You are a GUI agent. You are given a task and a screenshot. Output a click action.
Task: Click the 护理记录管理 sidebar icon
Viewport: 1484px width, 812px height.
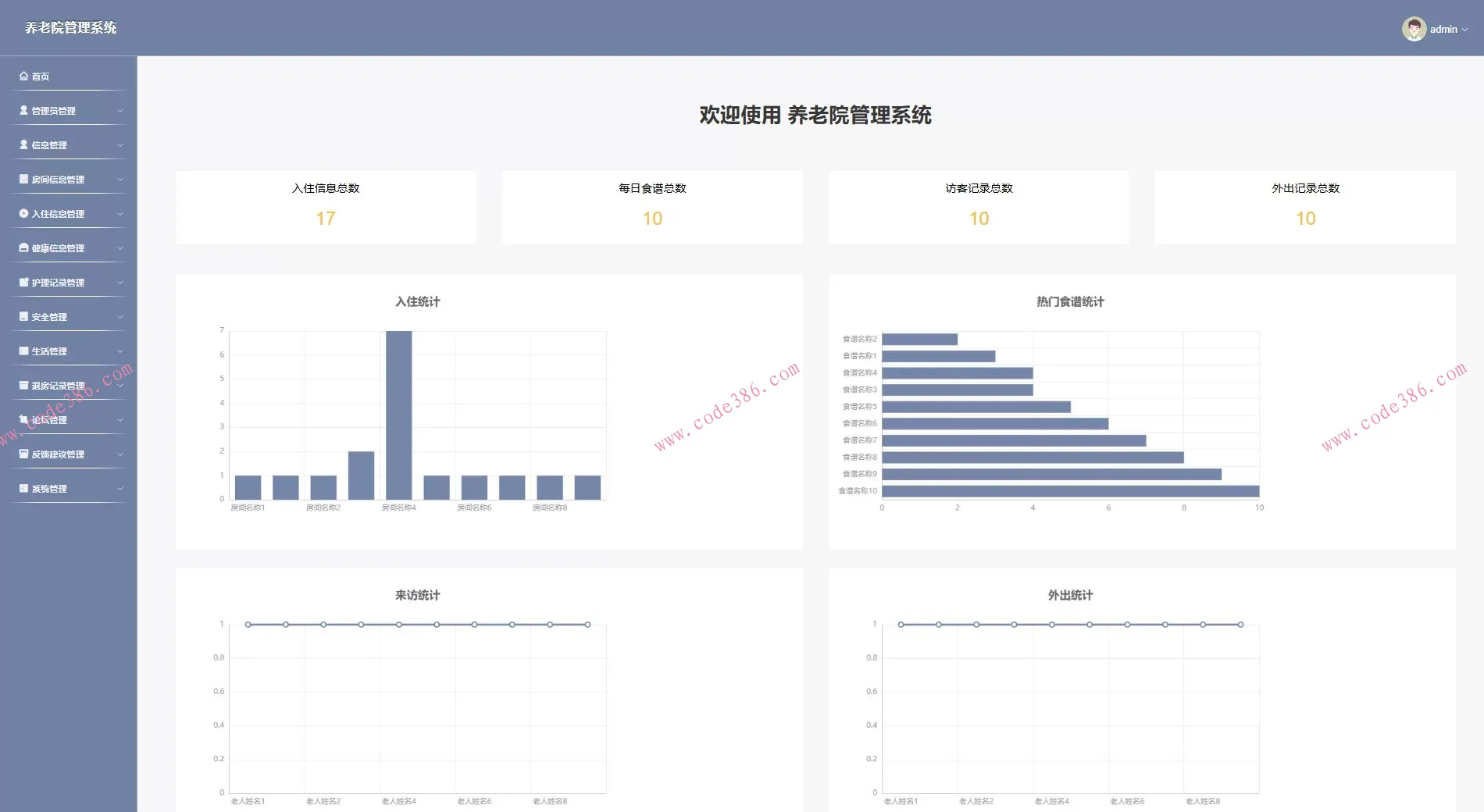pyautogui.click(x=23, y=283)
